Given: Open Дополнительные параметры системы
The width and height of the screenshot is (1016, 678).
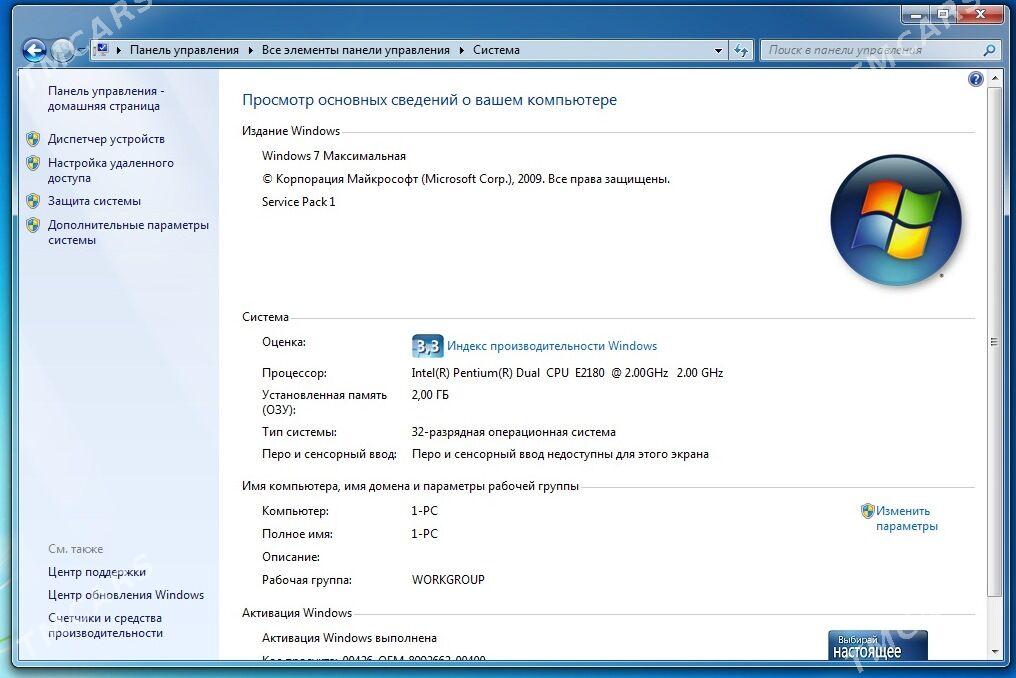Looking at the screenshot, I should (x=128, y=232).
